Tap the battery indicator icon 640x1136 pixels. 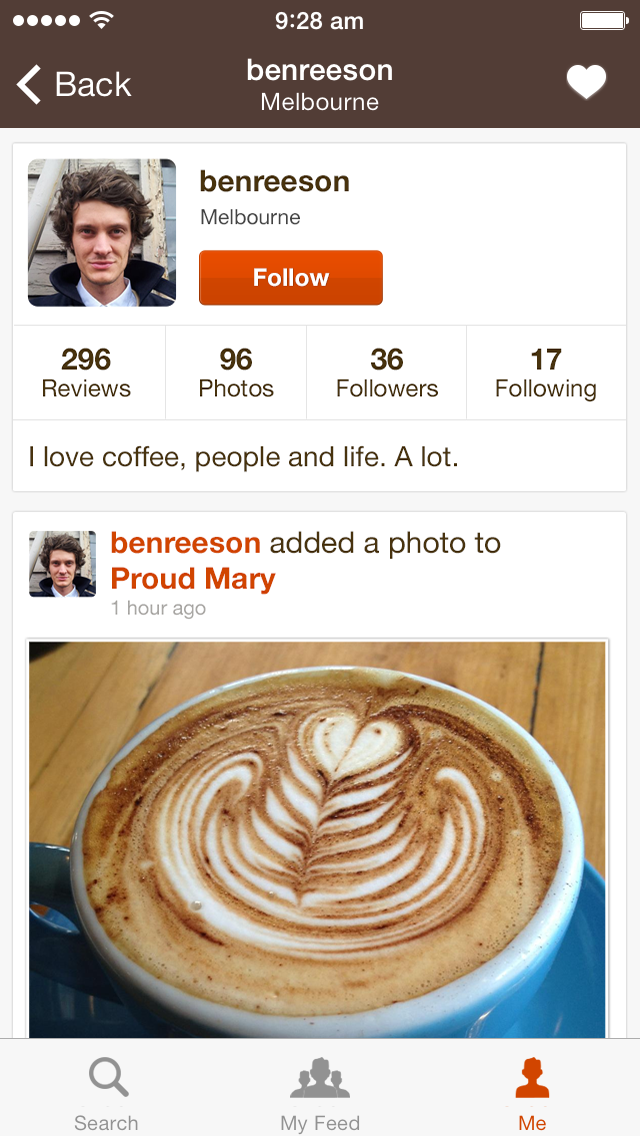[x=603, y=20]
